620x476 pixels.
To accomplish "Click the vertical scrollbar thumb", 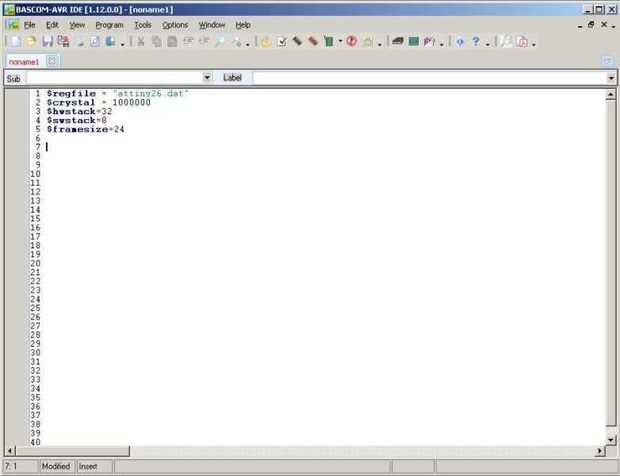I will (x=611, y=263).
